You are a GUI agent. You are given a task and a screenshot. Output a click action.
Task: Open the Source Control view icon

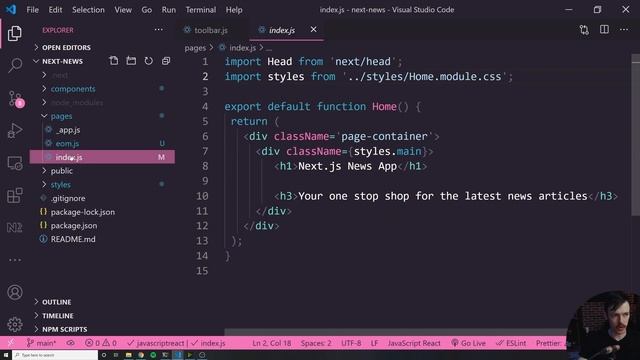16,99
